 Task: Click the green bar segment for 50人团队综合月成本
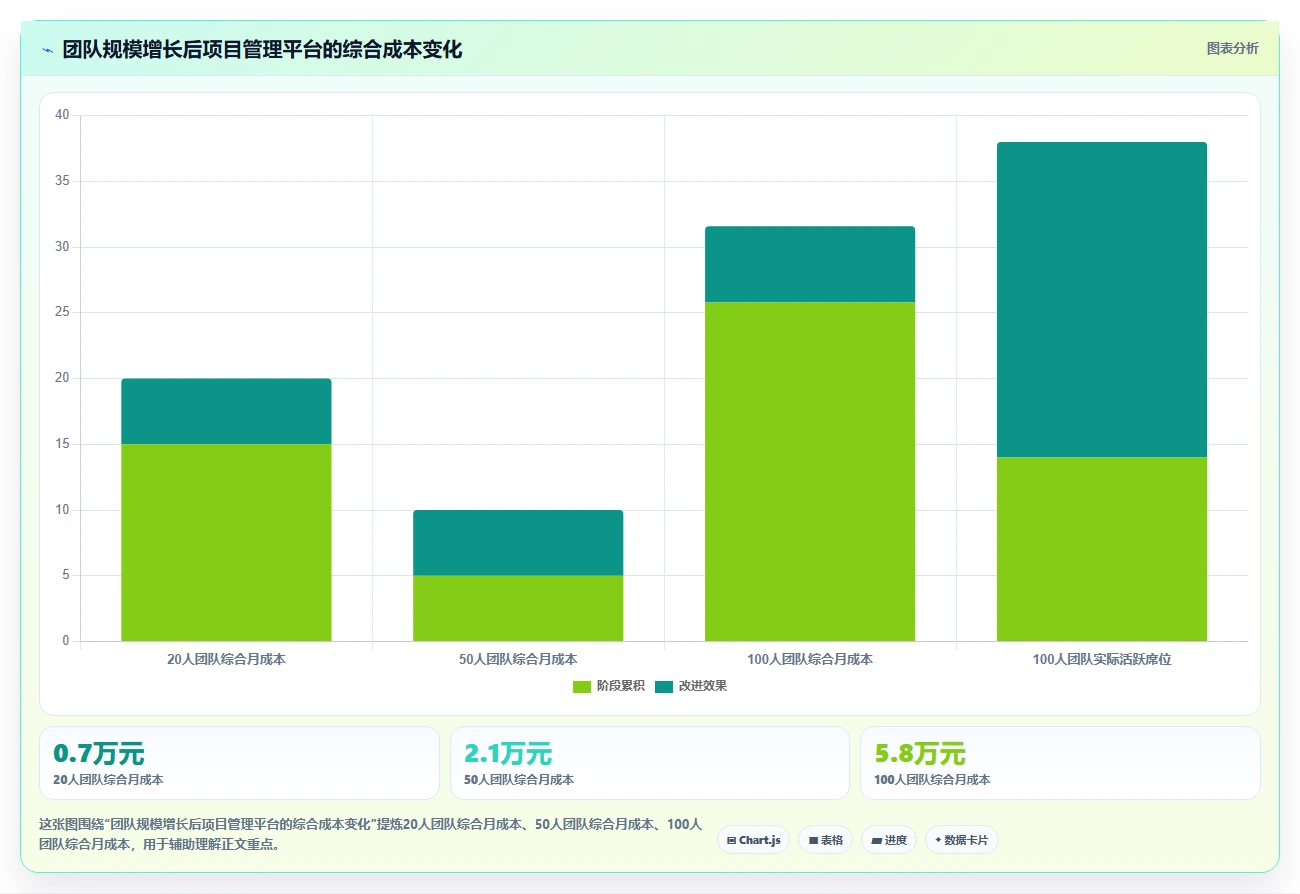518,608
